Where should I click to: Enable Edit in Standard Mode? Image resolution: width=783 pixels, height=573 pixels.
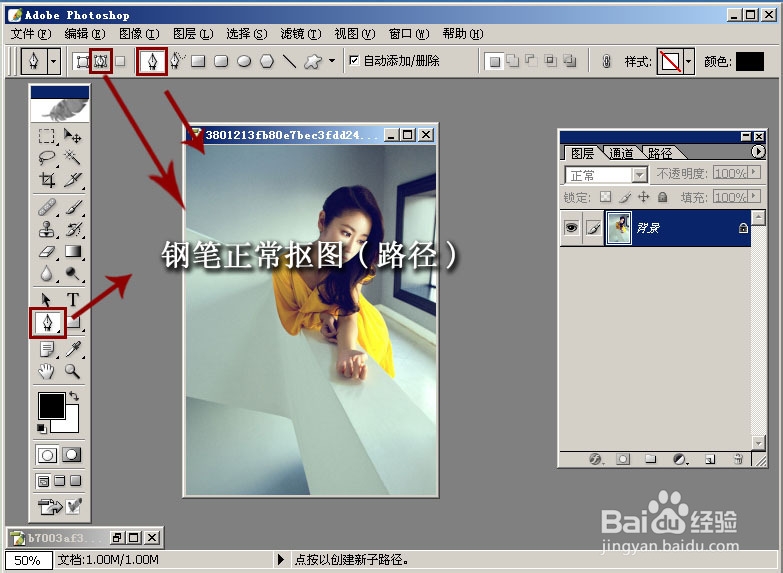click(47, 455)
